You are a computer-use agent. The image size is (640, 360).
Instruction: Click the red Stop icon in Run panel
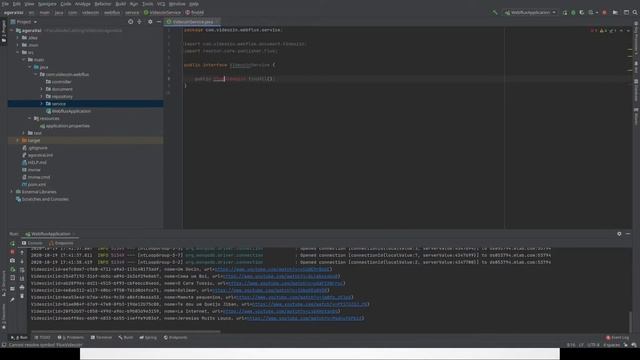tap(12, 252)
